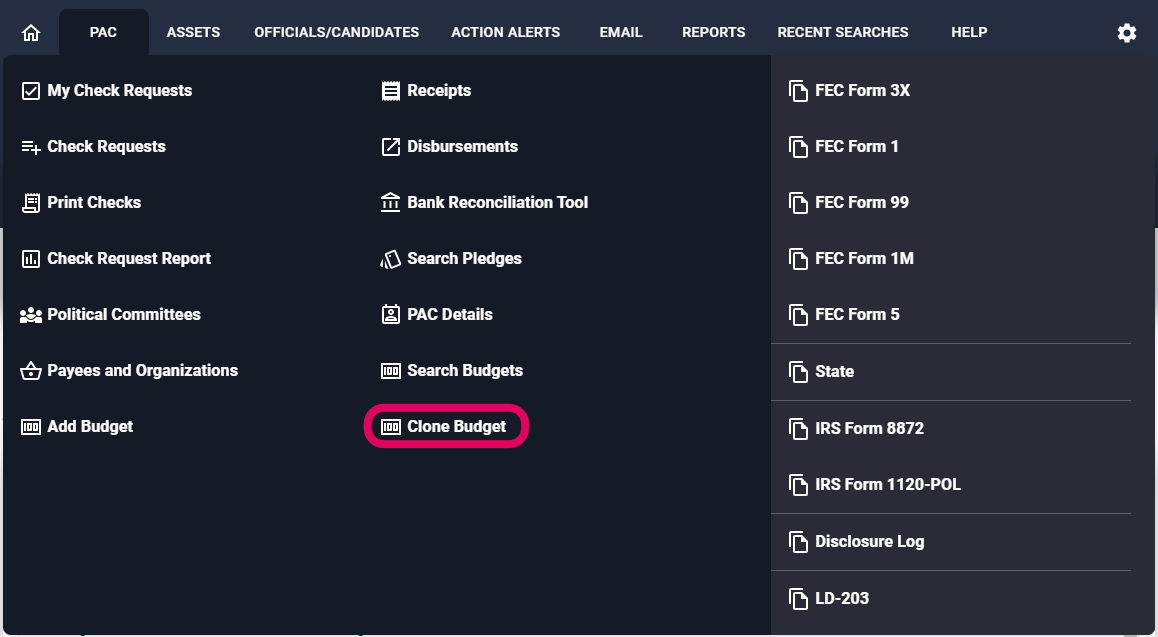Screen dimensions: 1158x637
Task: Click the Search Pledges cards icon
Action: pos(390,259)
